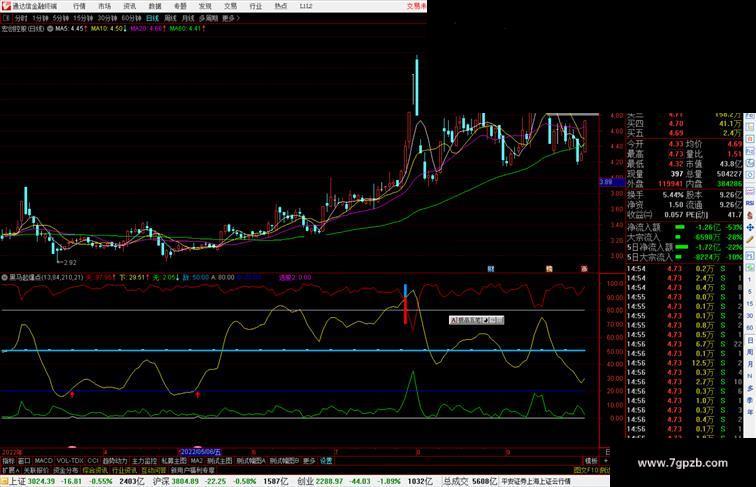Viewport: 756px width, 487px height.
Task: Click the circle icon beside MA5 label
Action: 50,29
